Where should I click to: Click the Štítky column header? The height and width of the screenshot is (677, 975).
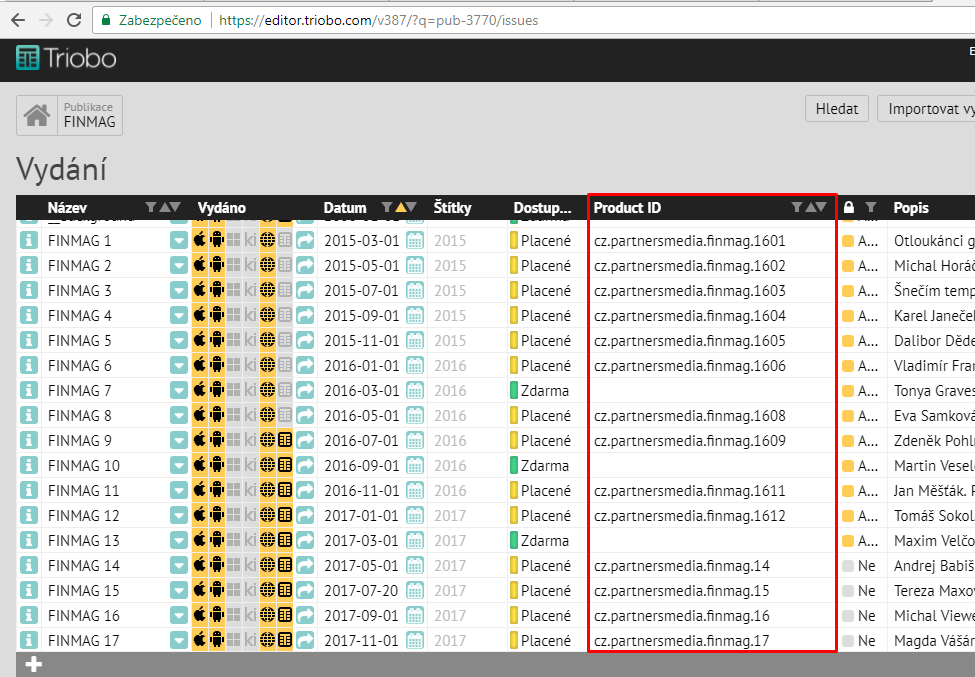pyautogui.click(x=452, y=208)
